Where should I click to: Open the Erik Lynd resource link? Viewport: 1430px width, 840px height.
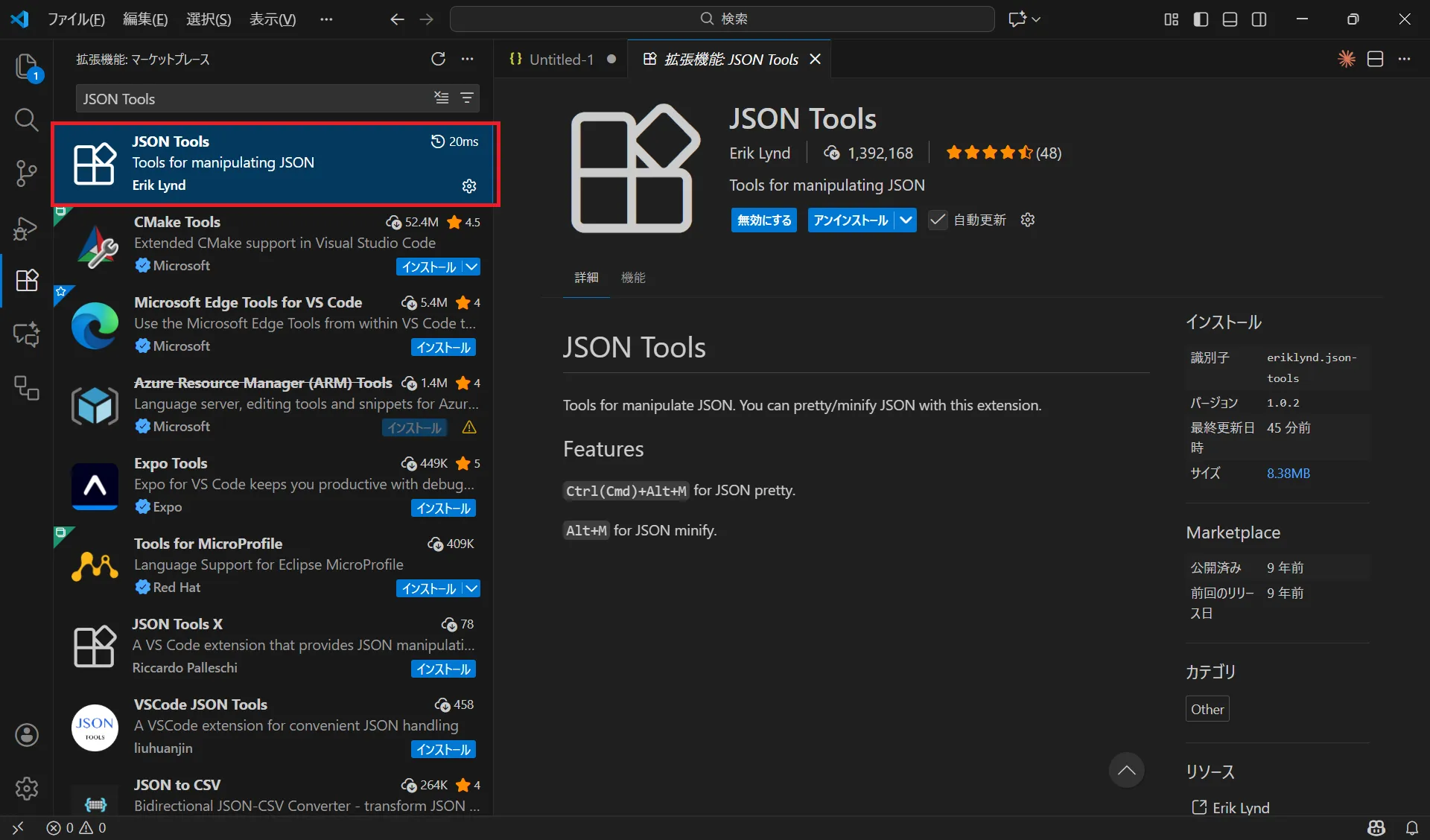coord(1240,808)
